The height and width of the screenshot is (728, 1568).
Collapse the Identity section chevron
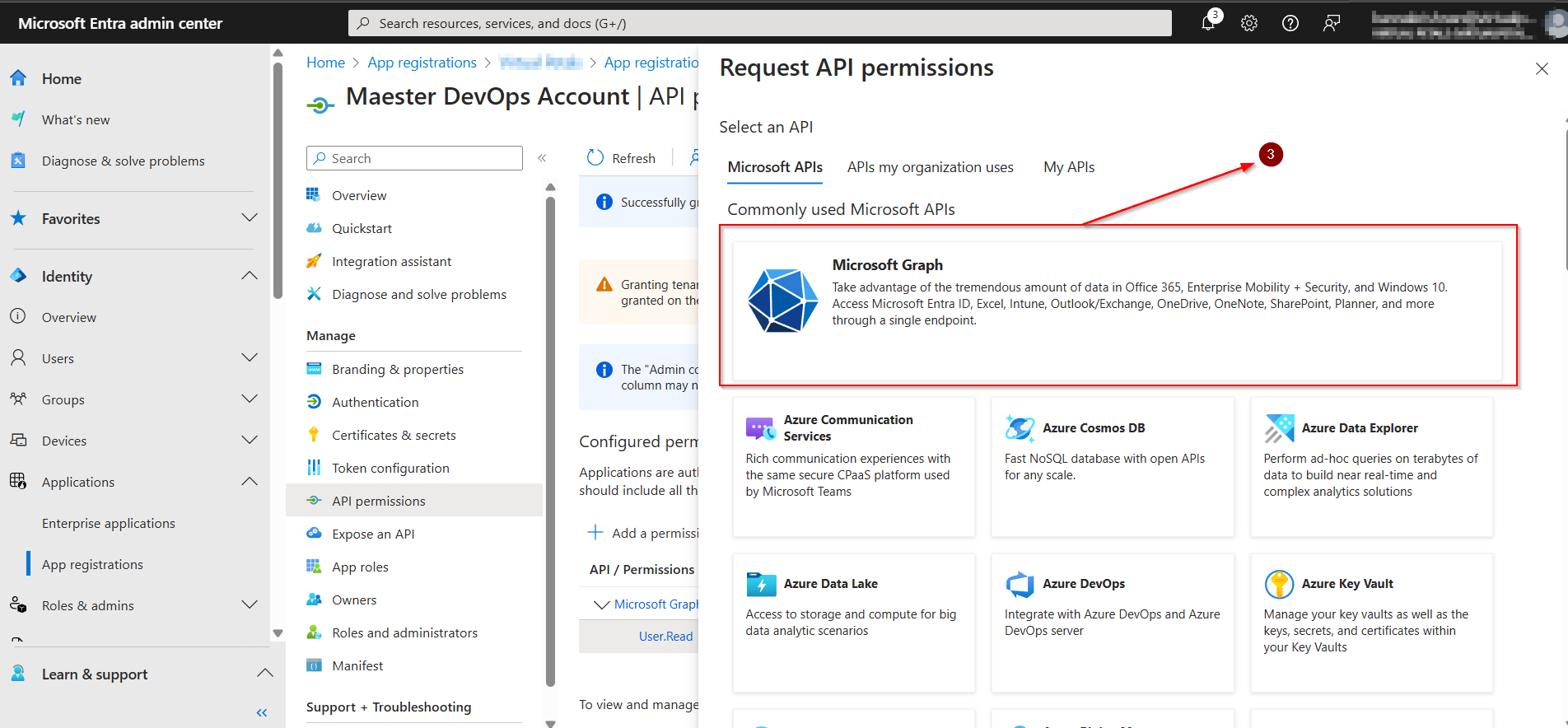click(250, 275)
